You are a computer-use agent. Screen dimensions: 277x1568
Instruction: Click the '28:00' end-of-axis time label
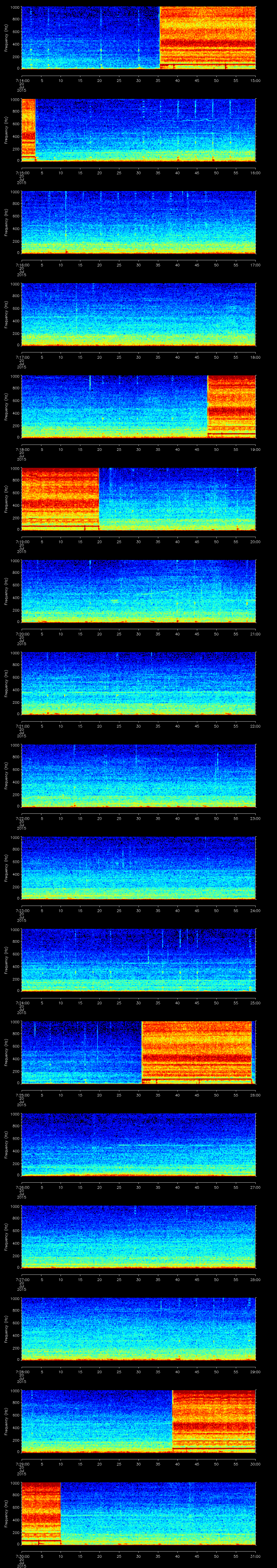coord(255,1279)
